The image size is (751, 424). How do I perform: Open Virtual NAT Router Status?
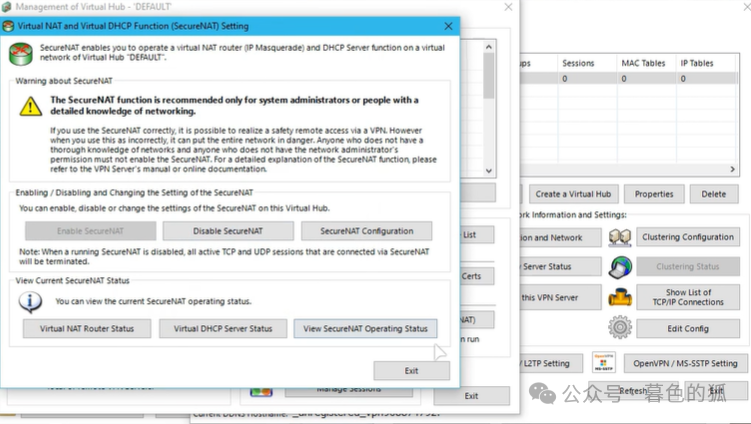[87, 328]
